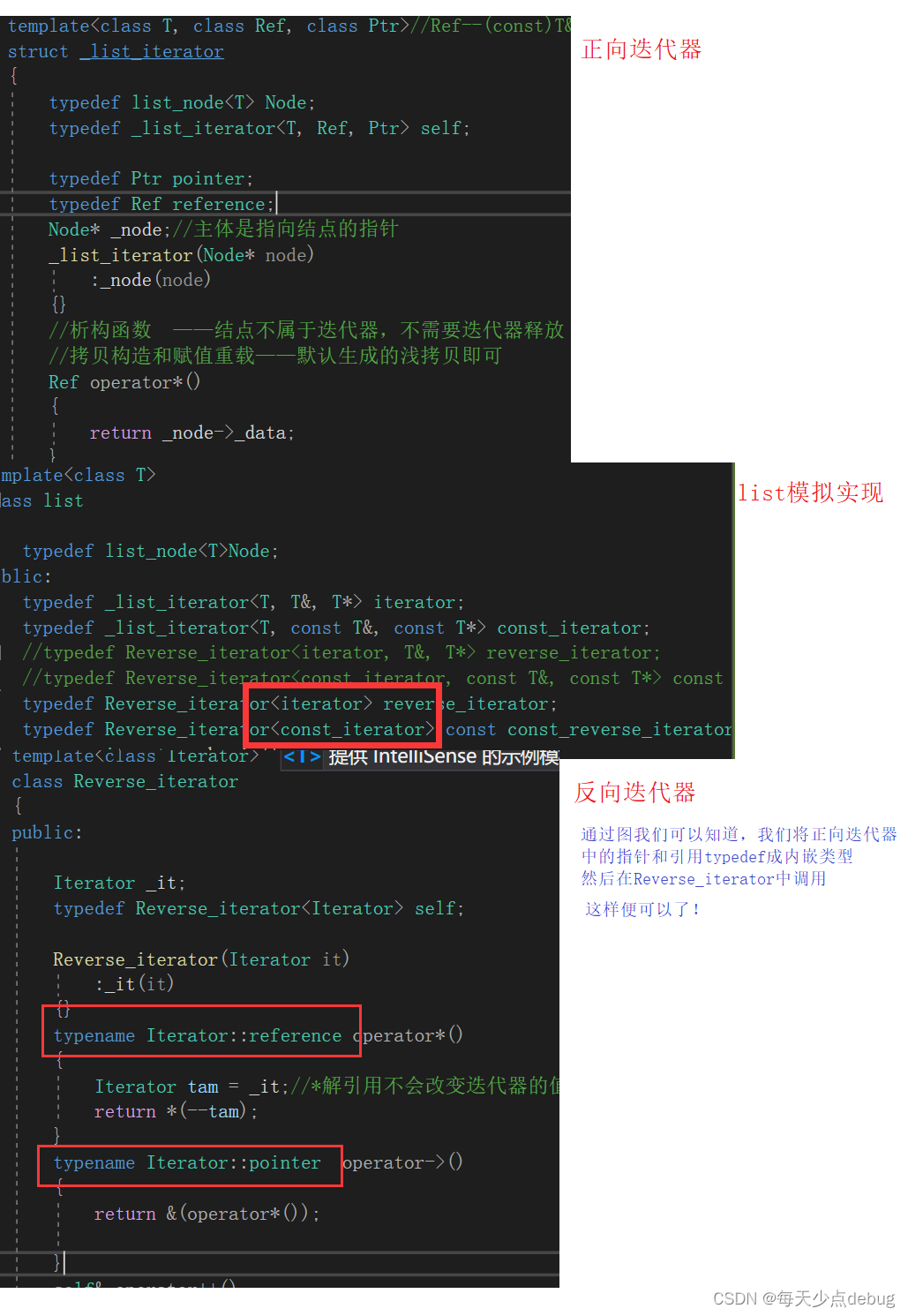Click the const_reverse_iterator typedef name

click(x=619, y=729)
